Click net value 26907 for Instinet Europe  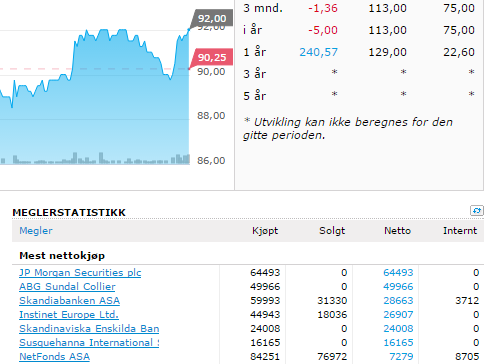[398, 315]
